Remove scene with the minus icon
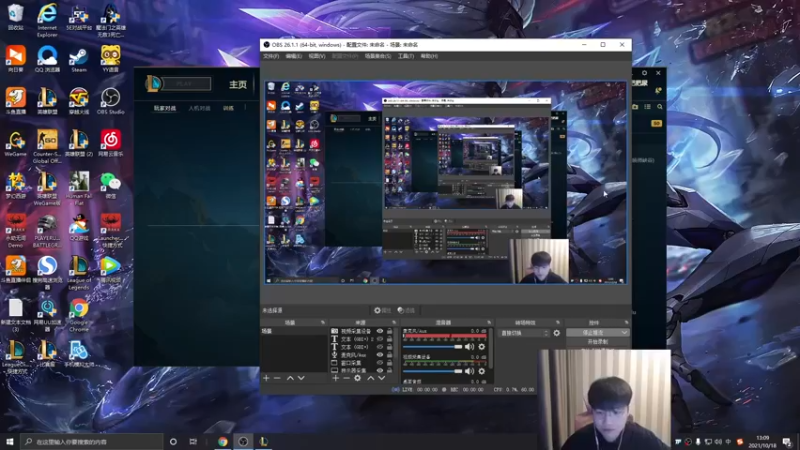This screenshot has width=800, height=450. click(277, 378)
